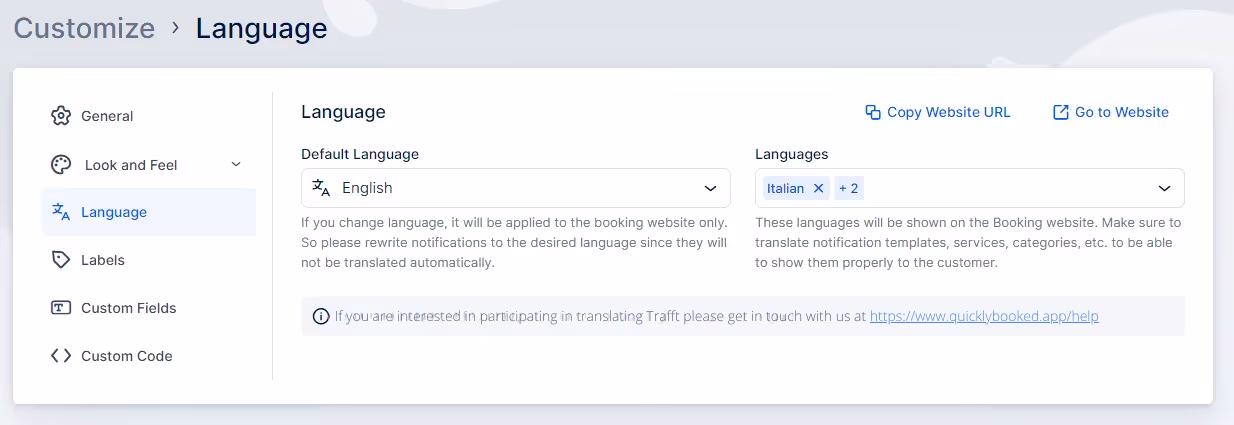Click the Default Language field label
Screen dimensions: 1234x425
click(x=360, y=154)
